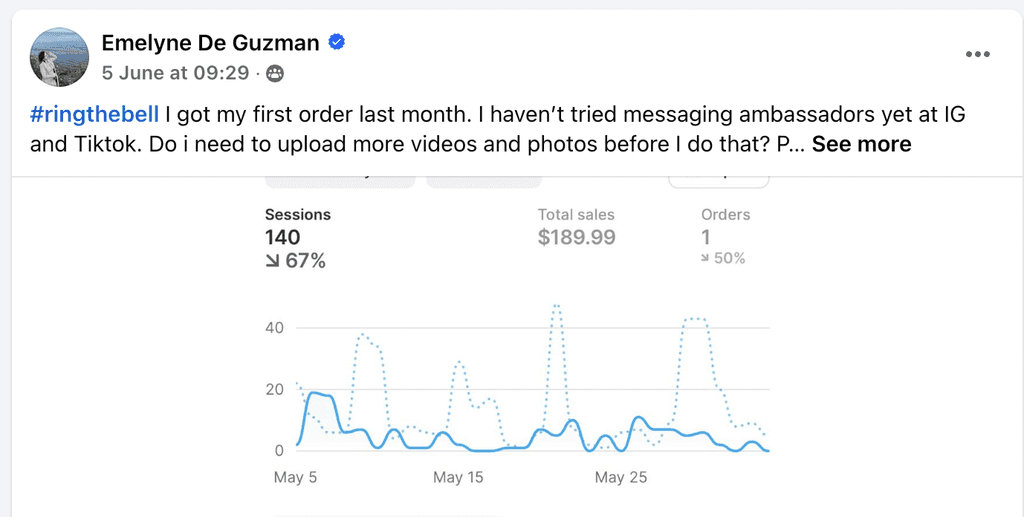Click the Emelyne De Guzman author name
This screenshot has width=1024, height=517.
[210, 43]
